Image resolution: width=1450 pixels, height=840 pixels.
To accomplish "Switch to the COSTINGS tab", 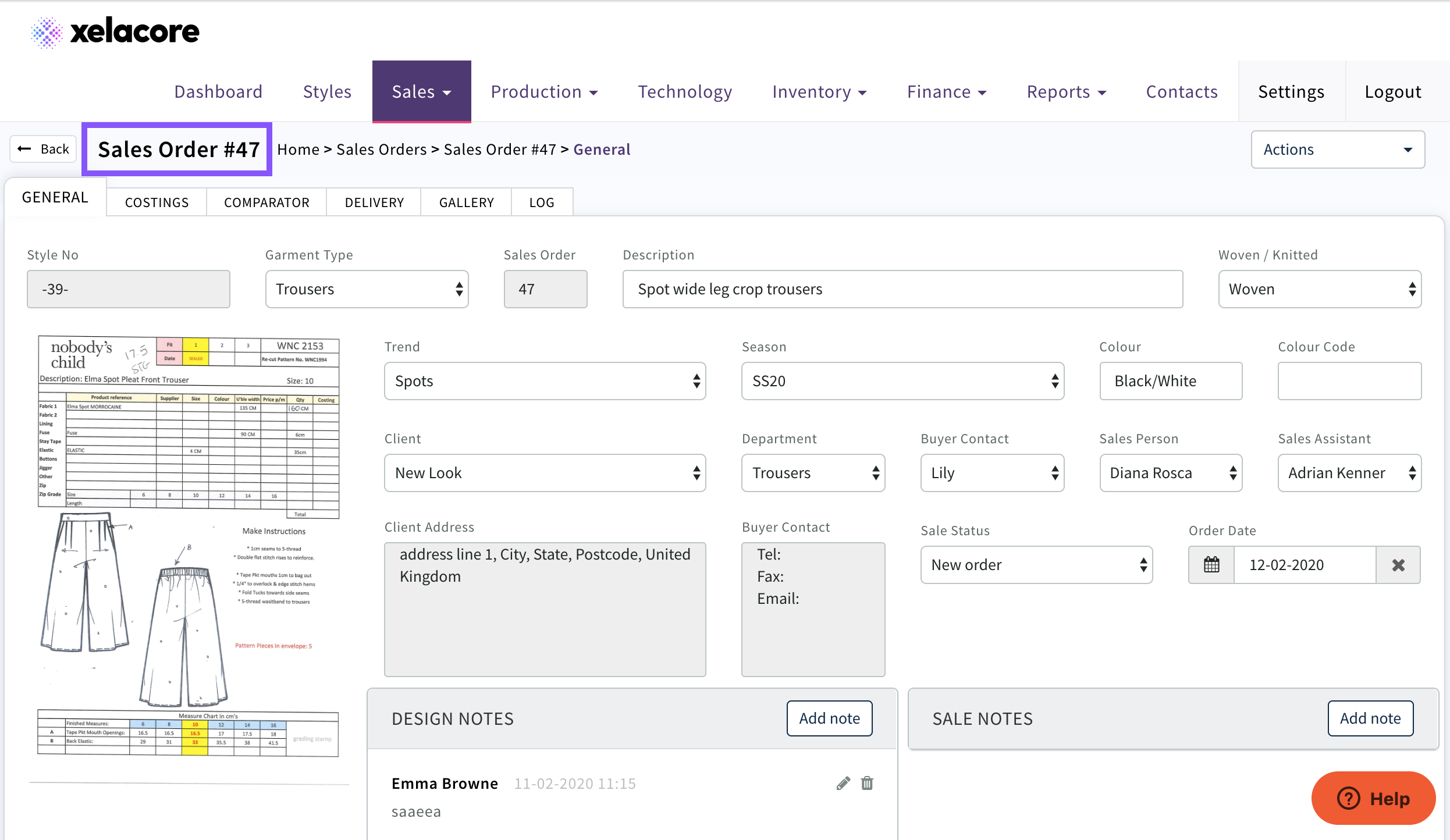I will click(157, 202).
